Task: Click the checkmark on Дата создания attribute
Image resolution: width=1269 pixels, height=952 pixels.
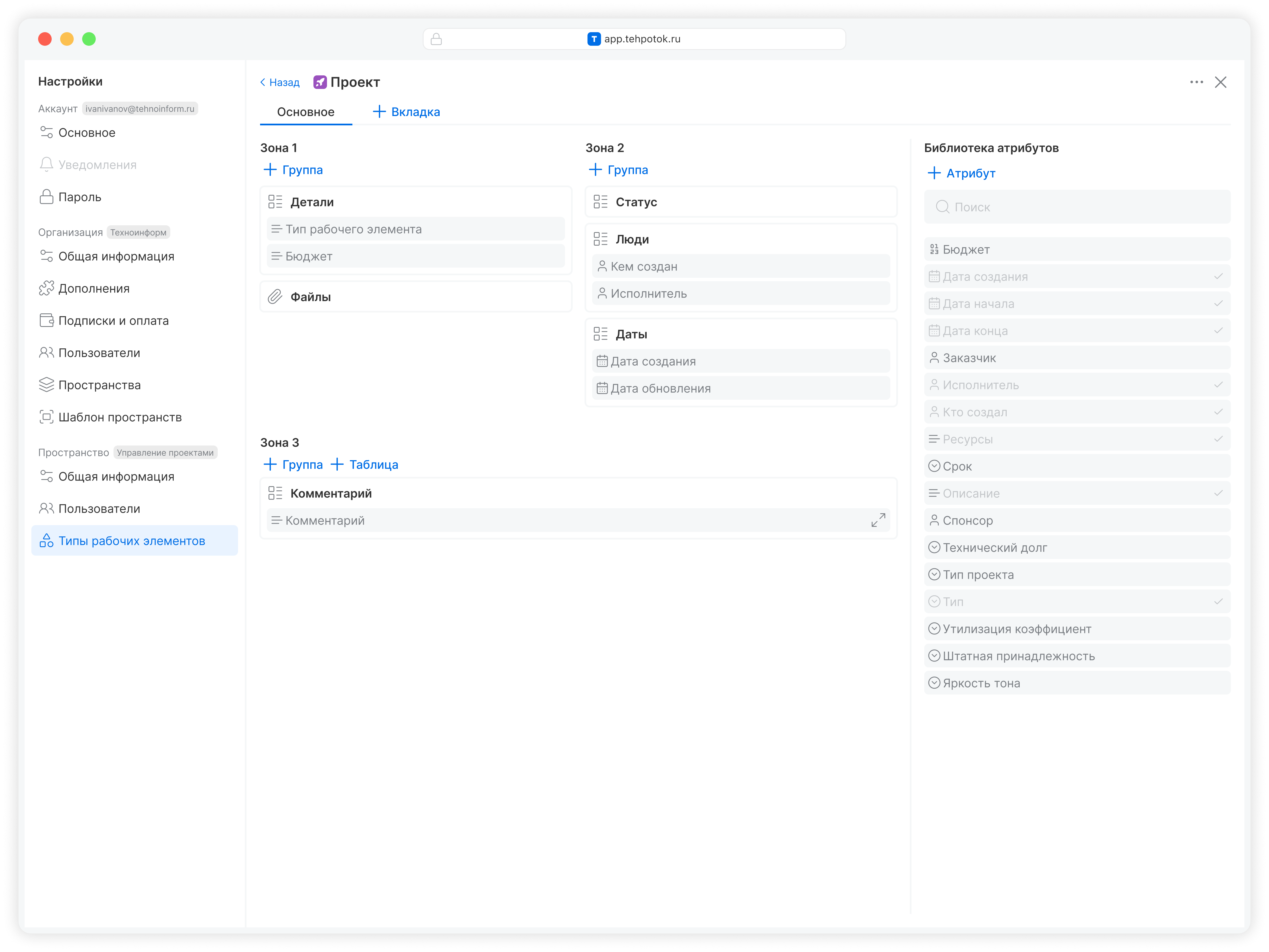Action: 1218,276
